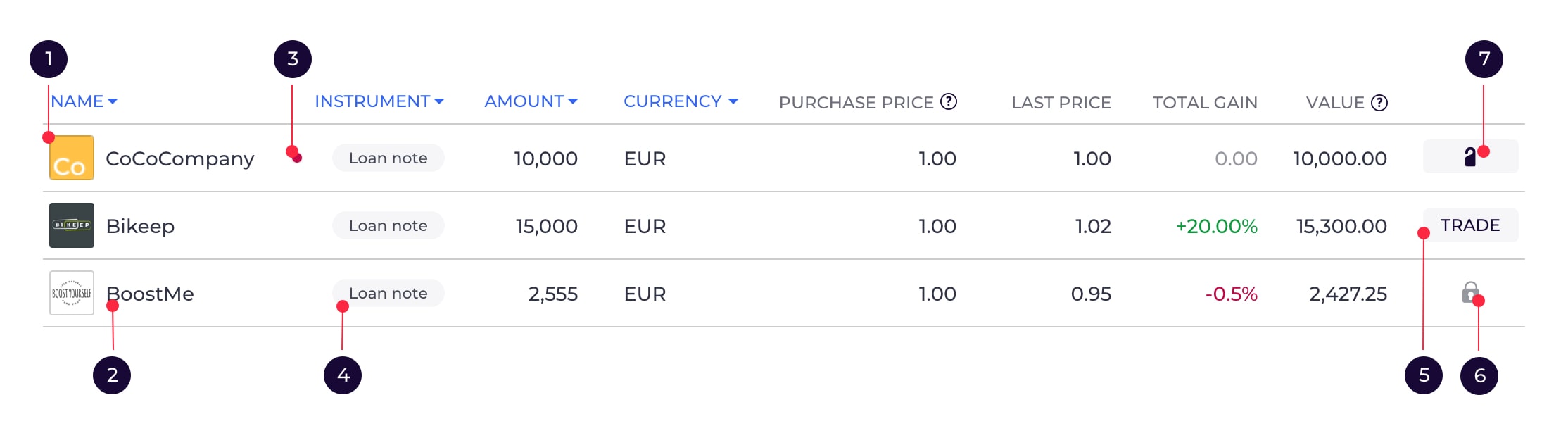Click the Purchase Price help question mark
This screenshot has height=438, width=1568.
(x=949, y=101)
